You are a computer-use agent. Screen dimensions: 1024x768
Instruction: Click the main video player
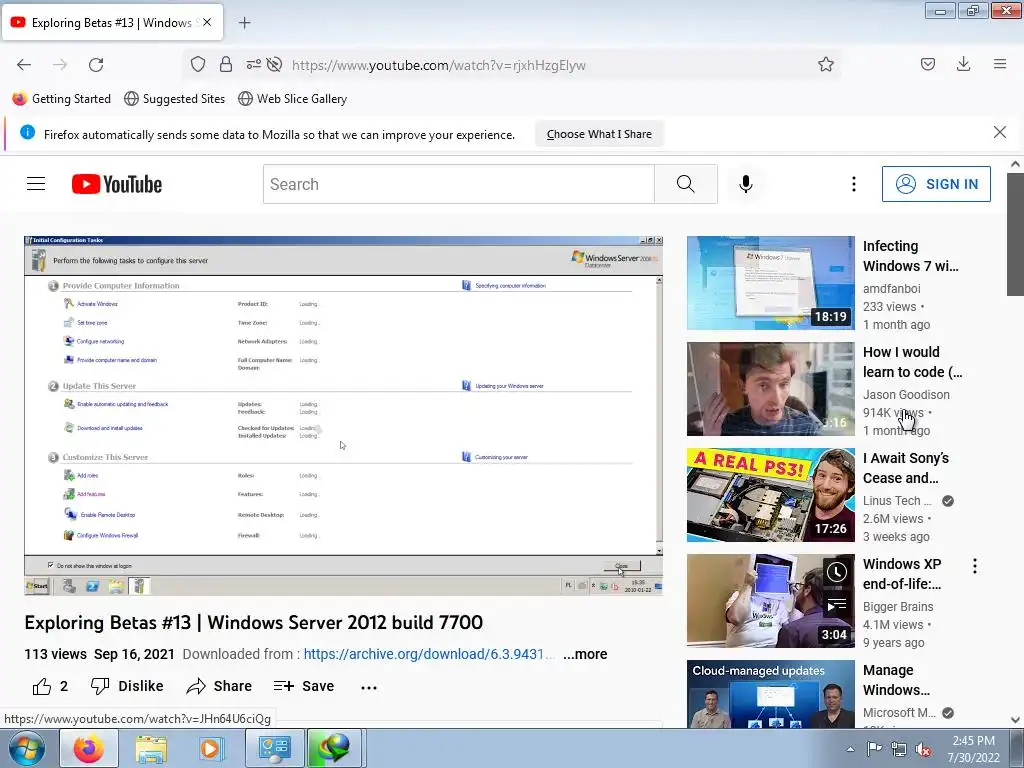(x=344, y=415)
